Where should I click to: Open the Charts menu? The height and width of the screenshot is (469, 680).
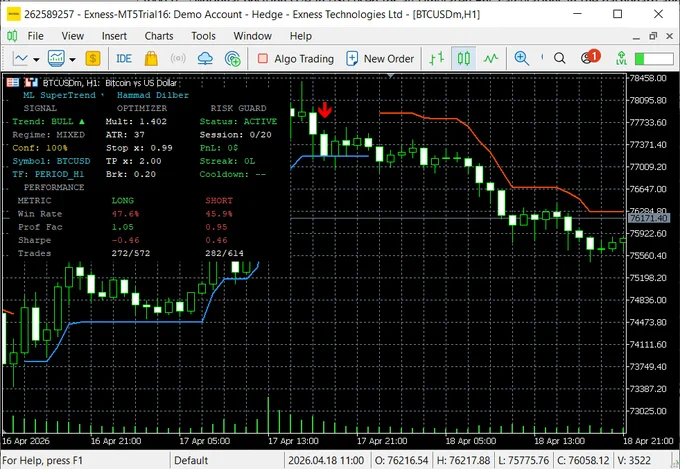[159, 36]
